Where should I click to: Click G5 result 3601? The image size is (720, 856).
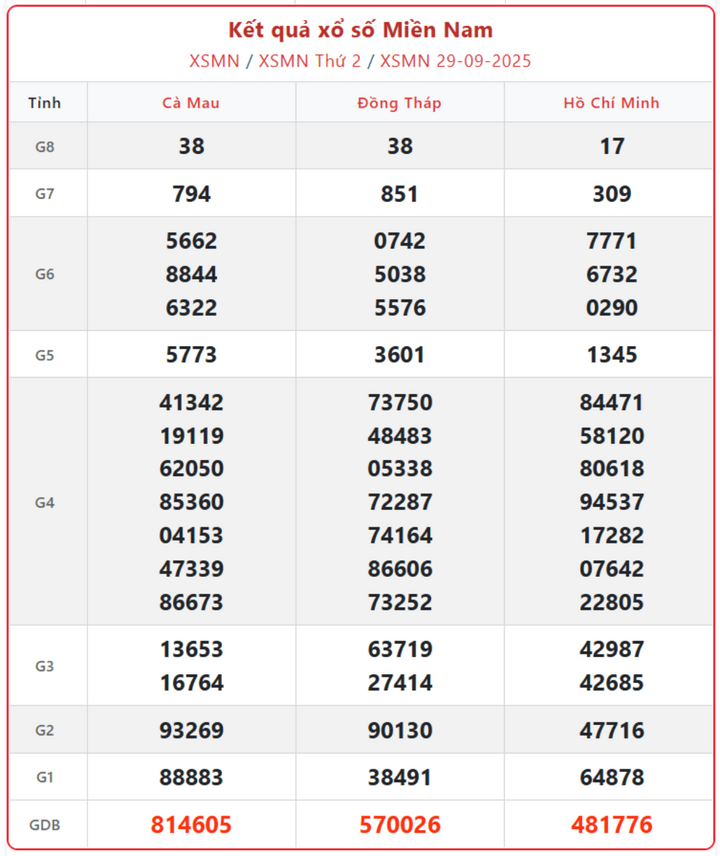[399, 355]
